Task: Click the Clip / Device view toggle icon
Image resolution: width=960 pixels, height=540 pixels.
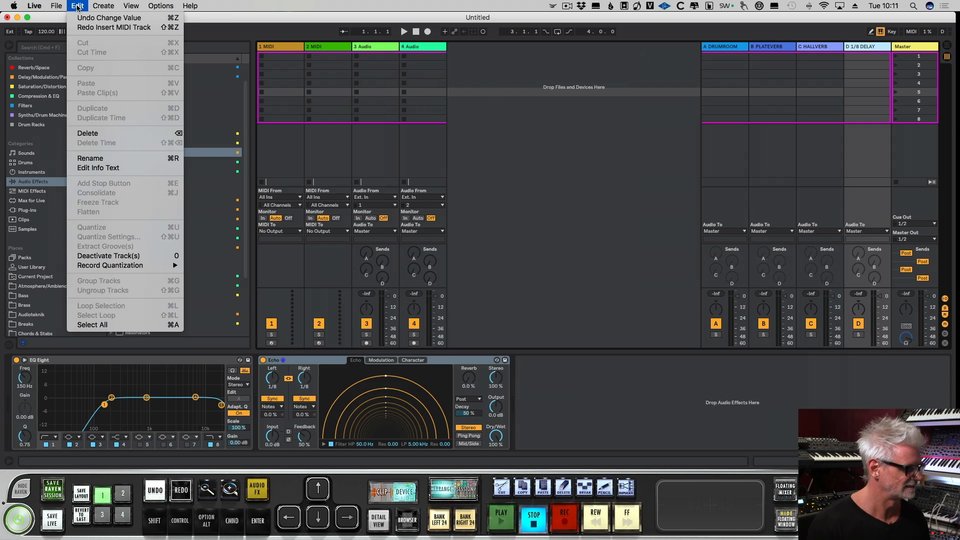Action: 392,491
